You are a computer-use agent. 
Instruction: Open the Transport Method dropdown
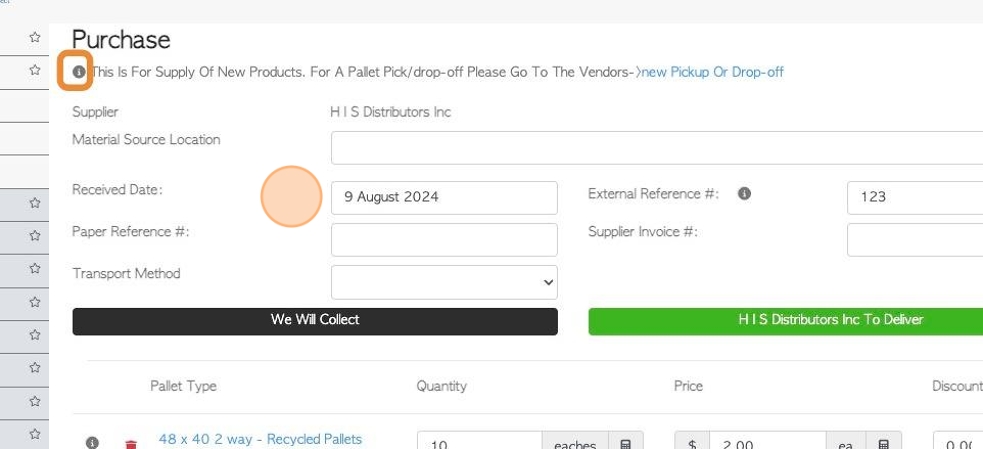tap(444, 282)
